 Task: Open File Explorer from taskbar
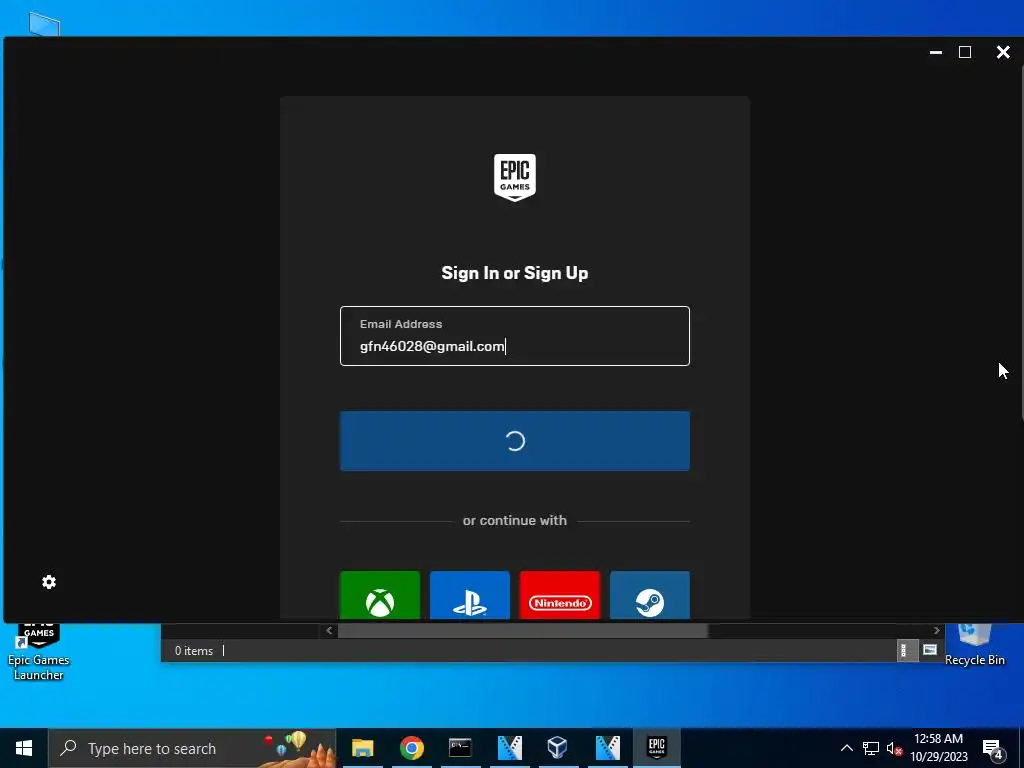pos(362,748)
